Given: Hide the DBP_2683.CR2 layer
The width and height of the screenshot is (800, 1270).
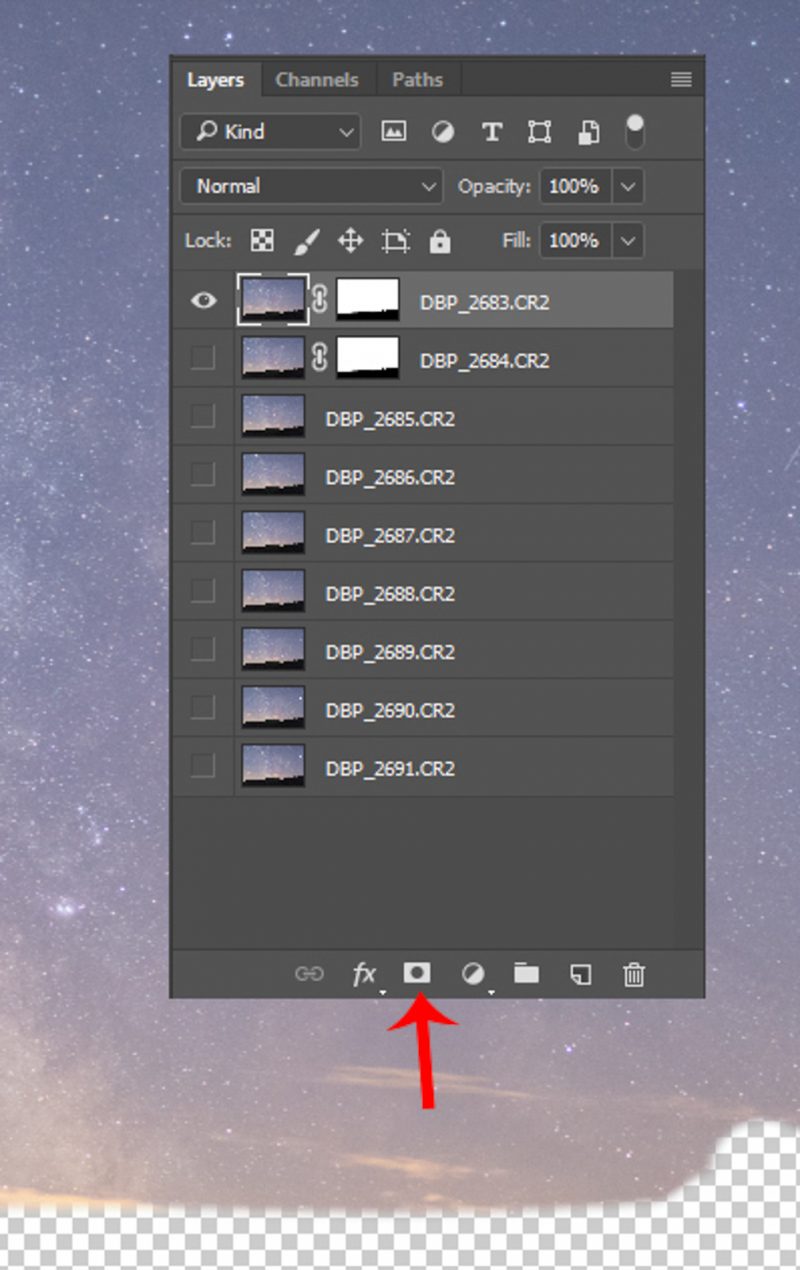Looking at the screenshot, I should tap(203, 300).
